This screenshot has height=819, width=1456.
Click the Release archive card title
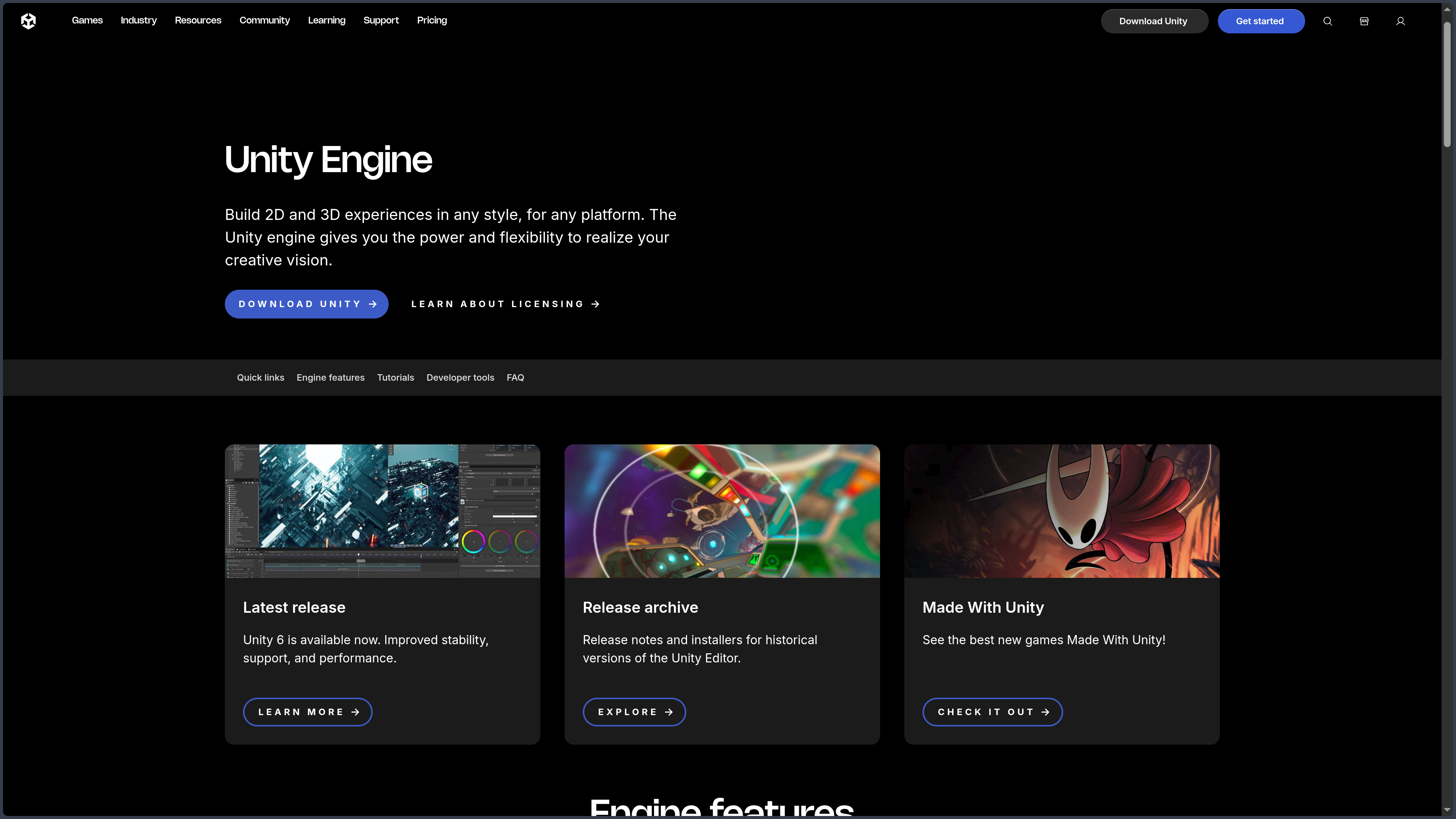[x=640, y=607]
